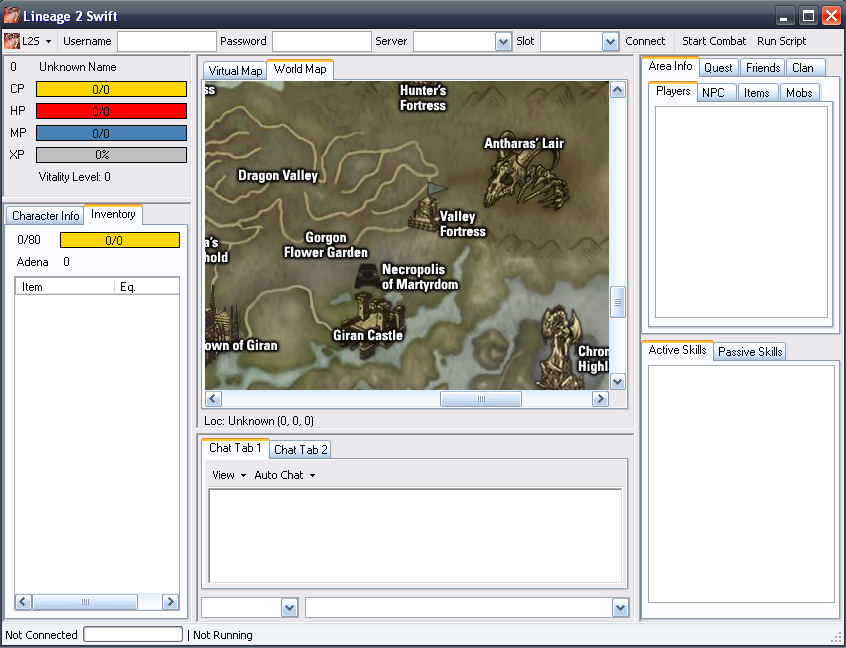Click the inventory horizontal scrollbar thumb

(85, 602)
